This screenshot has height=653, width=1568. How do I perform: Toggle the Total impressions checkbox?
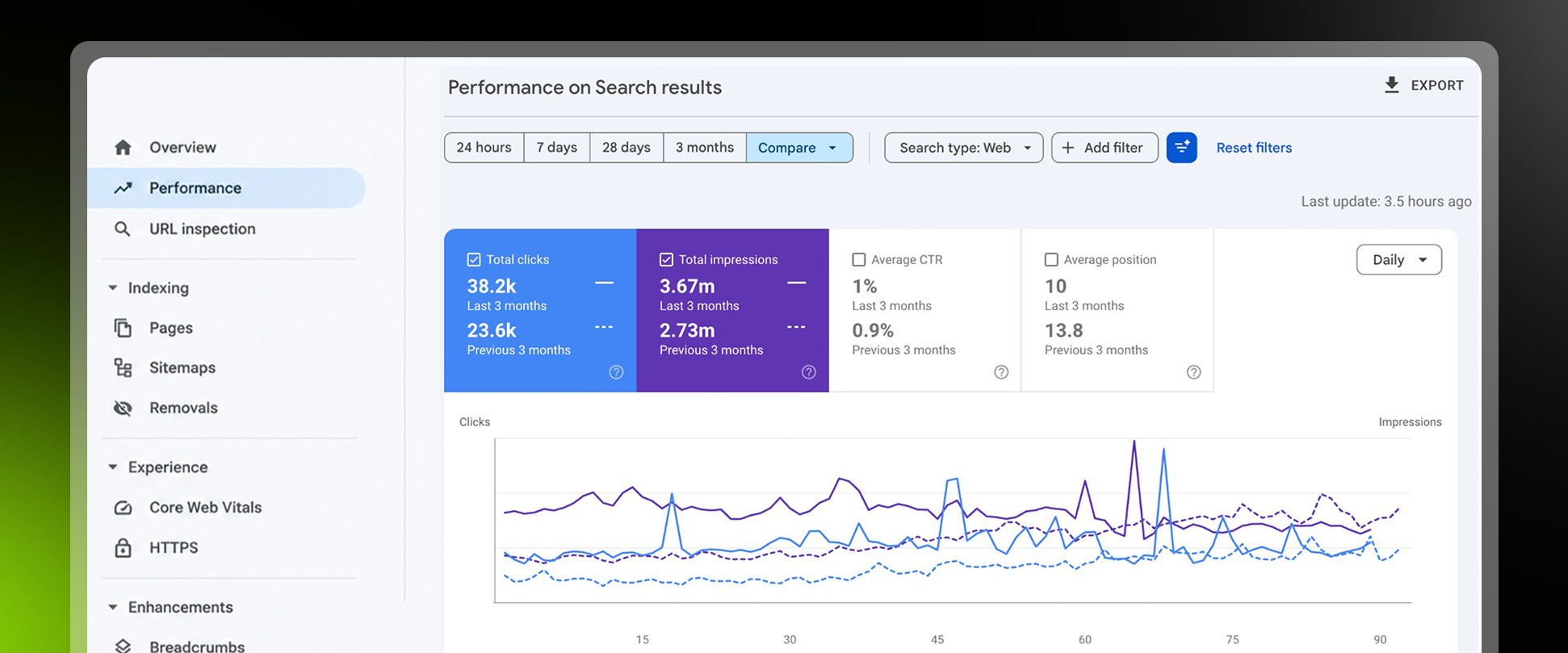click(666, 260)
